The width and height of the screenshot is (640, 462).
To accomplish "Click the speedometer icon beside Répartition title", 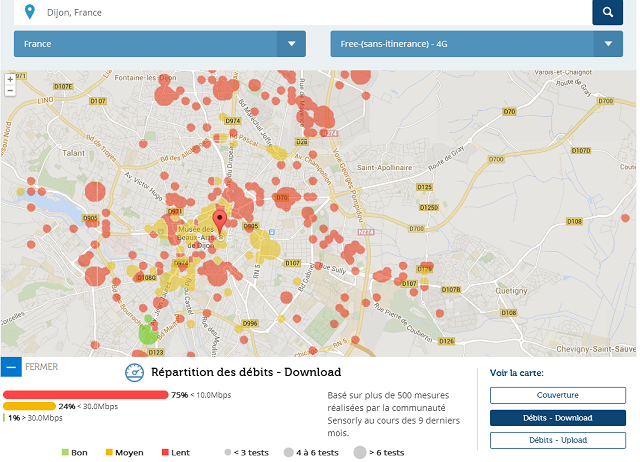I will 135,373.
